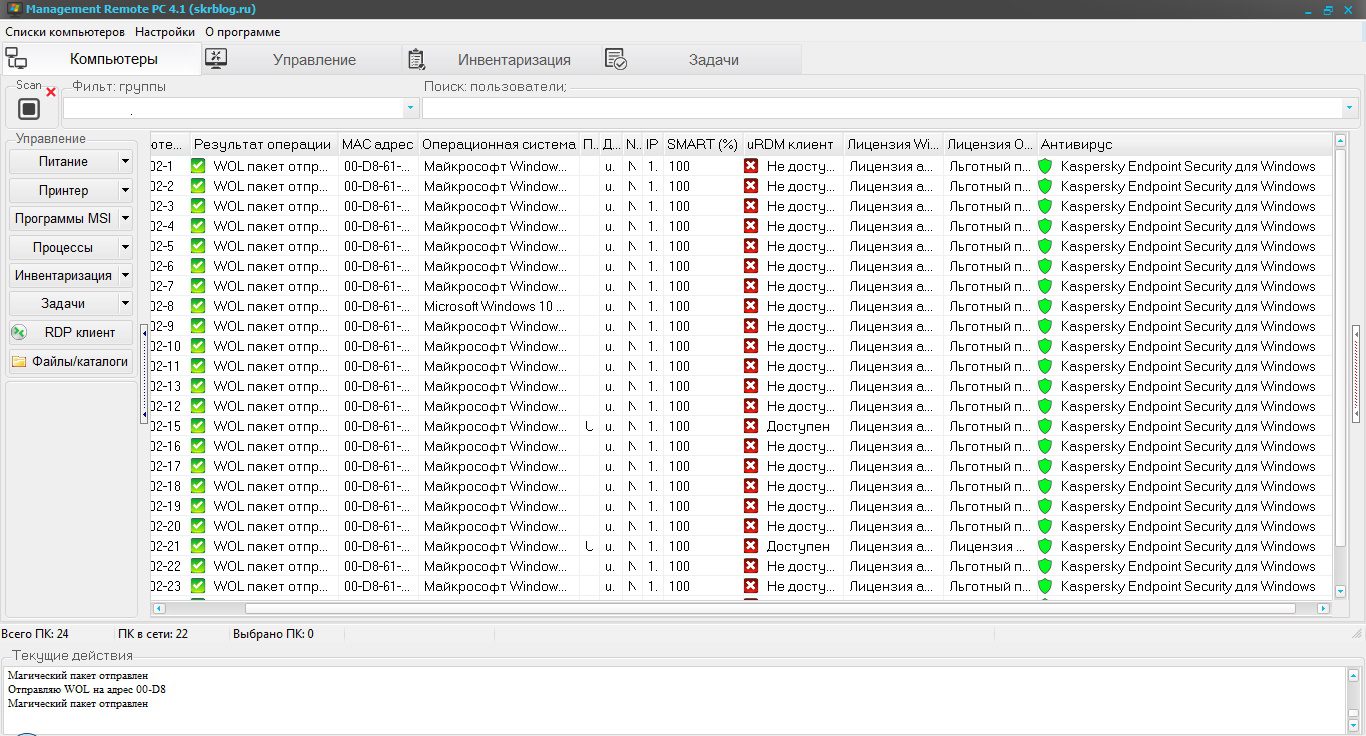Click the Отправляю WOL на адрес log line

click(x=87, y=689)
